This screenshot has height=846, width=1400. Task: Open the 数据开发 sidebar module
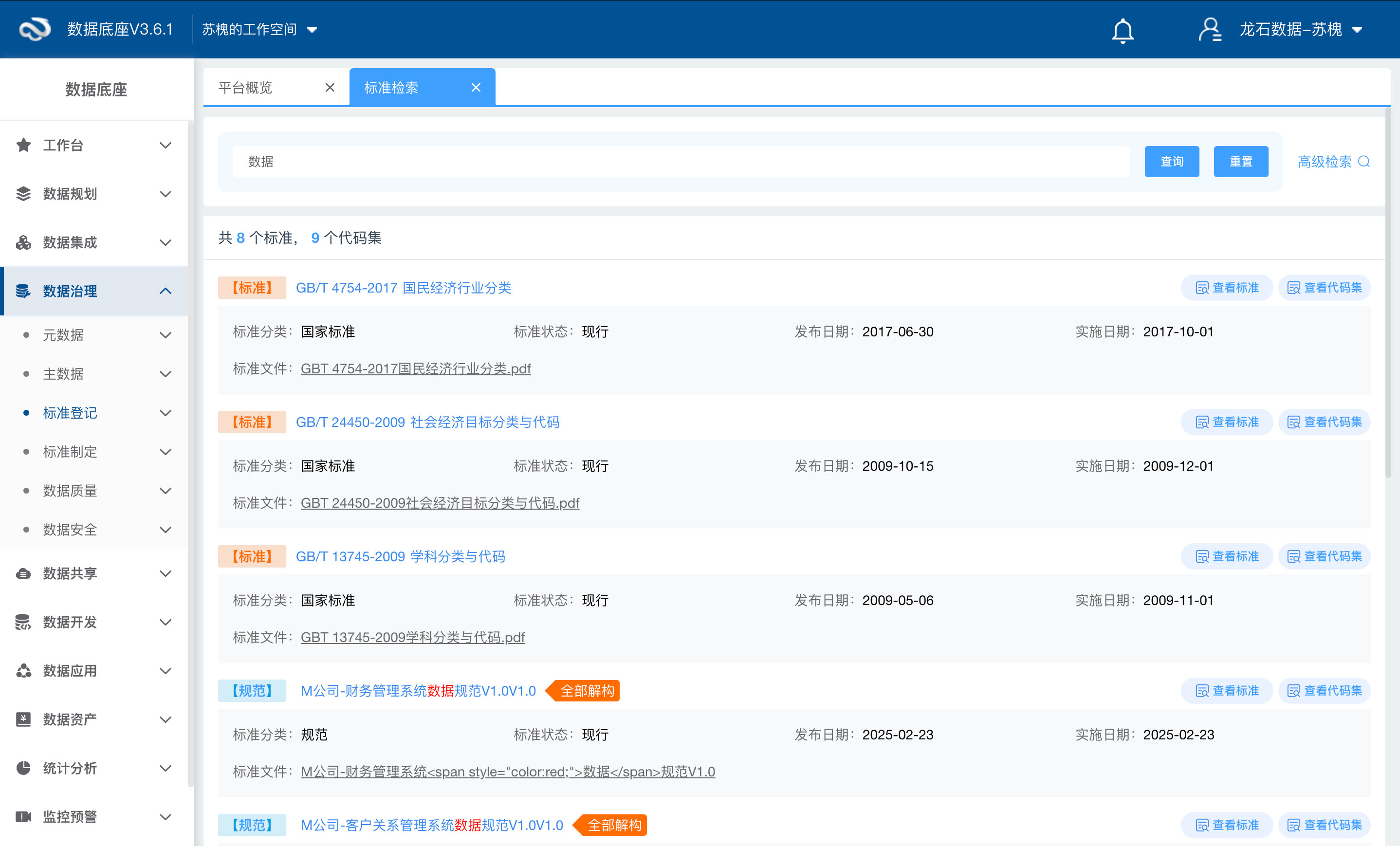click(x=70, y=622)
